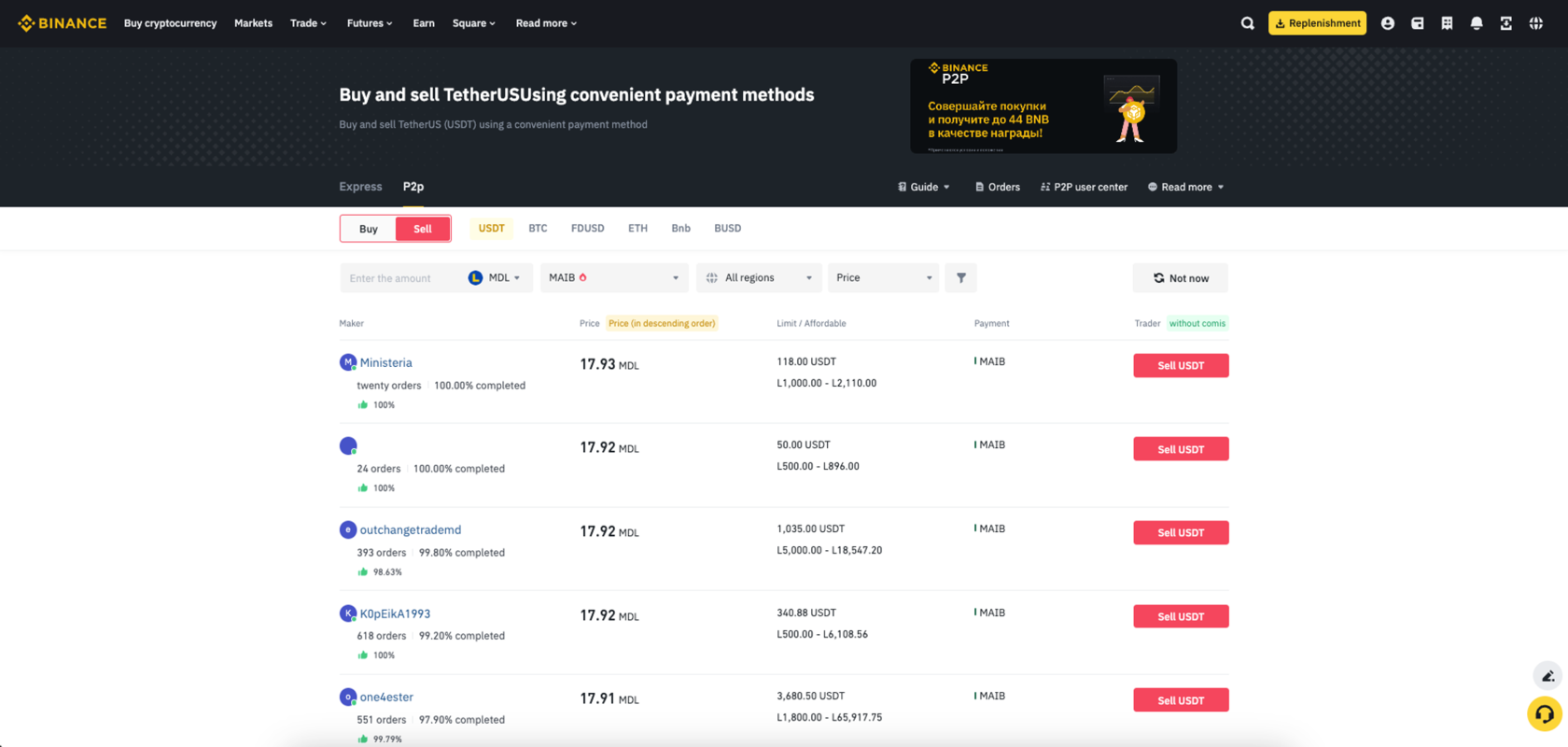Click K0pEikA1993's avatar icon
The width and height of the screenshot is (1568, 747).
coord(348,613)
